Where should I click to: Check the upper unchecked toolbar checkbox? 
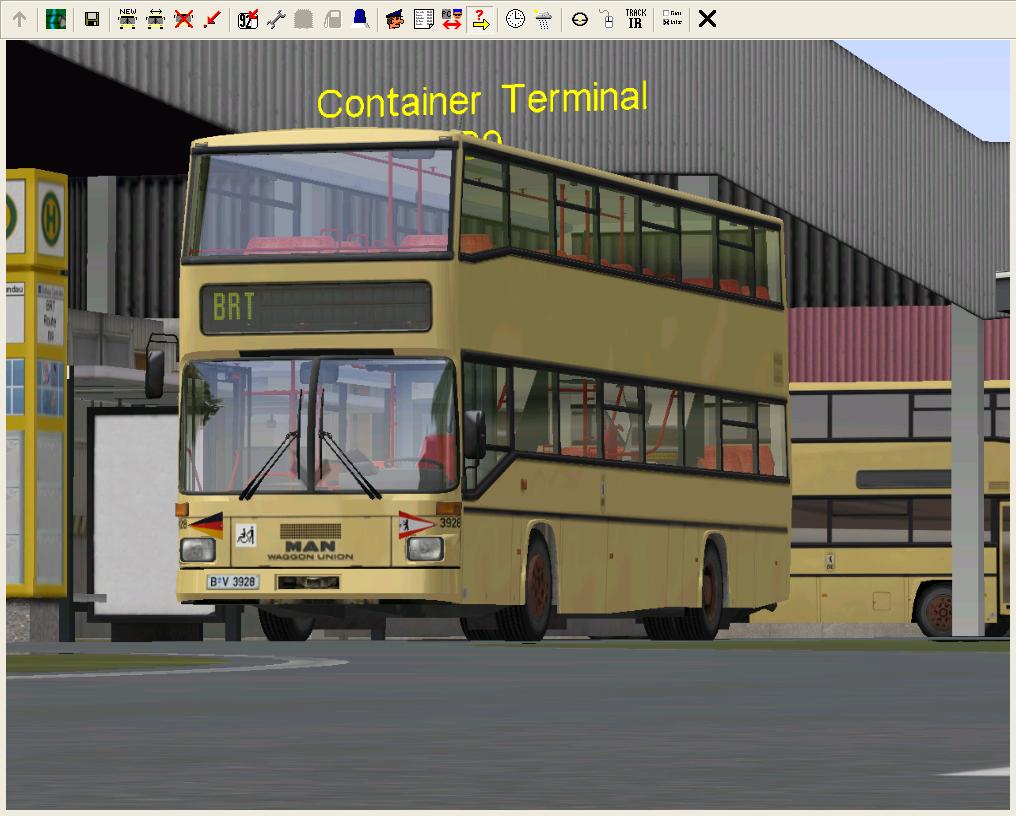[x=666, y=14]
